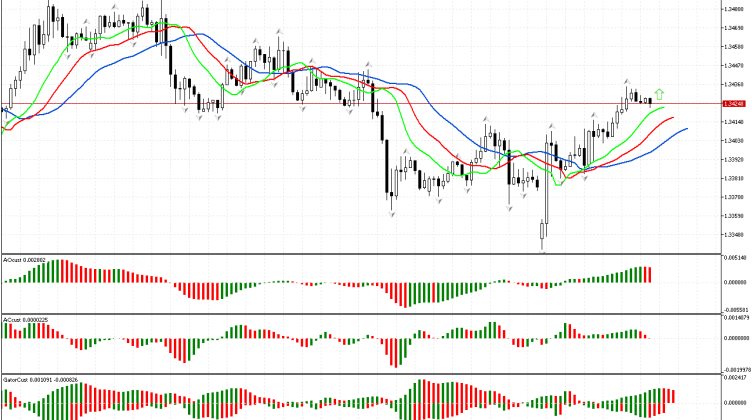Click the GatorCust indicator label
The height and width of the screenshot is (420, 752).
coord(28,380)
